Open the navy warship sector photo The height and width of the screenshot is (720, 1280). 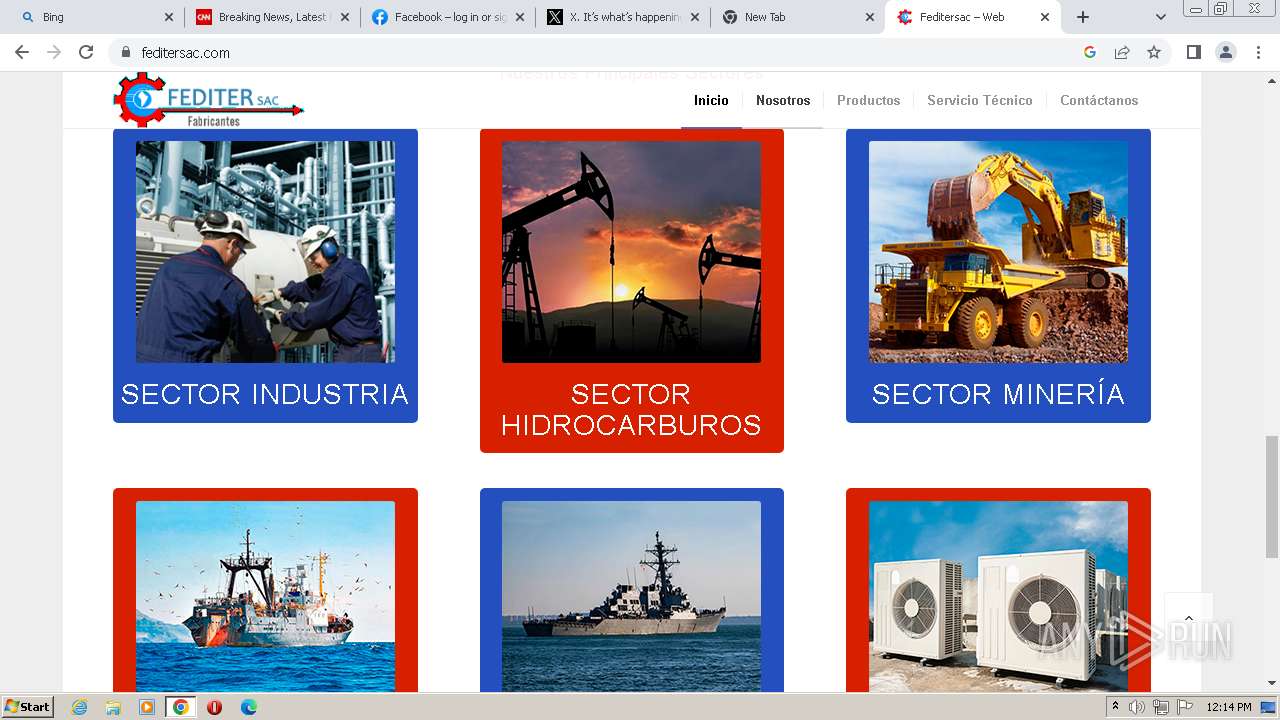point(631,596)
